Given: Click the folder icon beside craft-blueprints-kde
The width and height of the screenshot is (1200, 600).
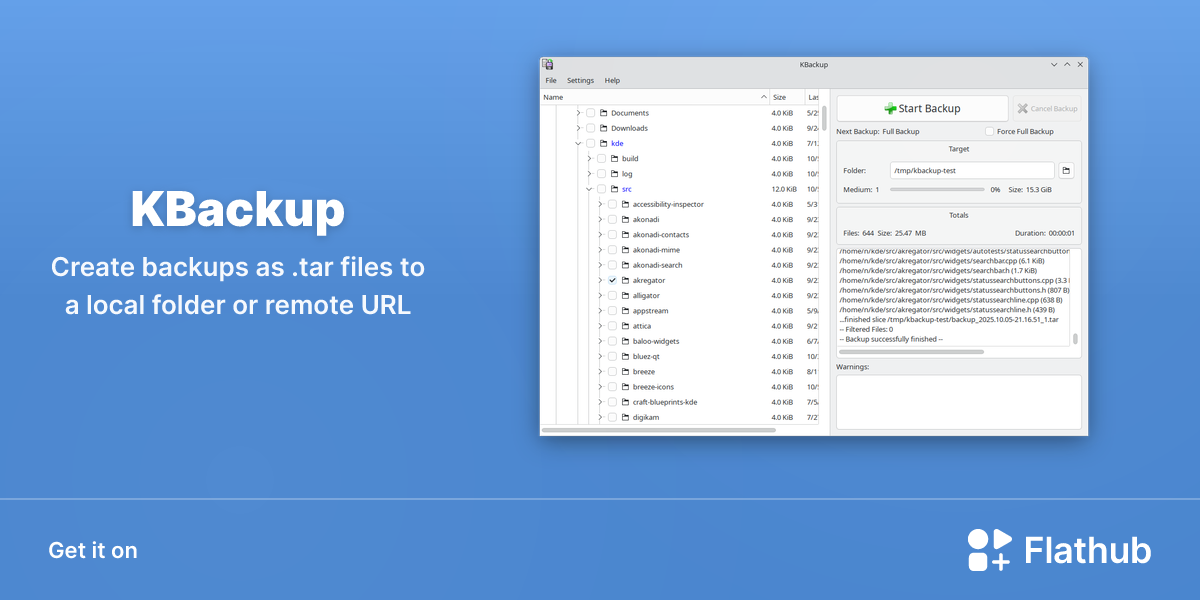Looking at the screenshot, I should (625, 402).
